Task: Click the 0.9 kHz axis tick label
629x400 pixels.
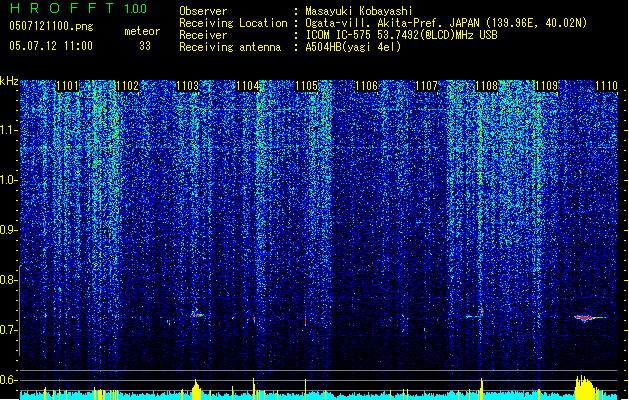Action: tap(9, 230)
